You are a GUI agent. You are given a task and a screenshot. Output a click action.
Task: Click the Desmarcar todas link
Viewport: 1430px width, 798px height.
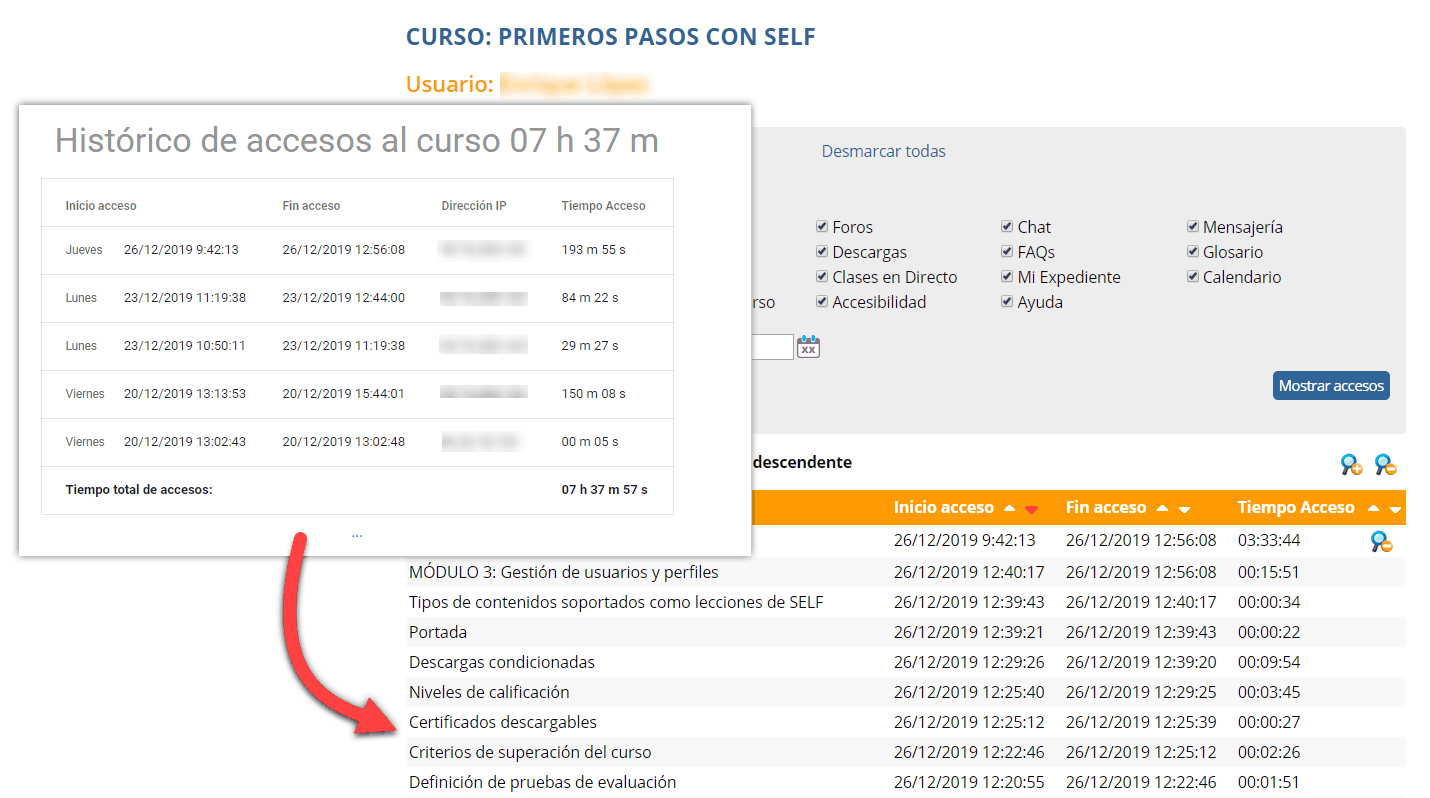pos(883,151)
